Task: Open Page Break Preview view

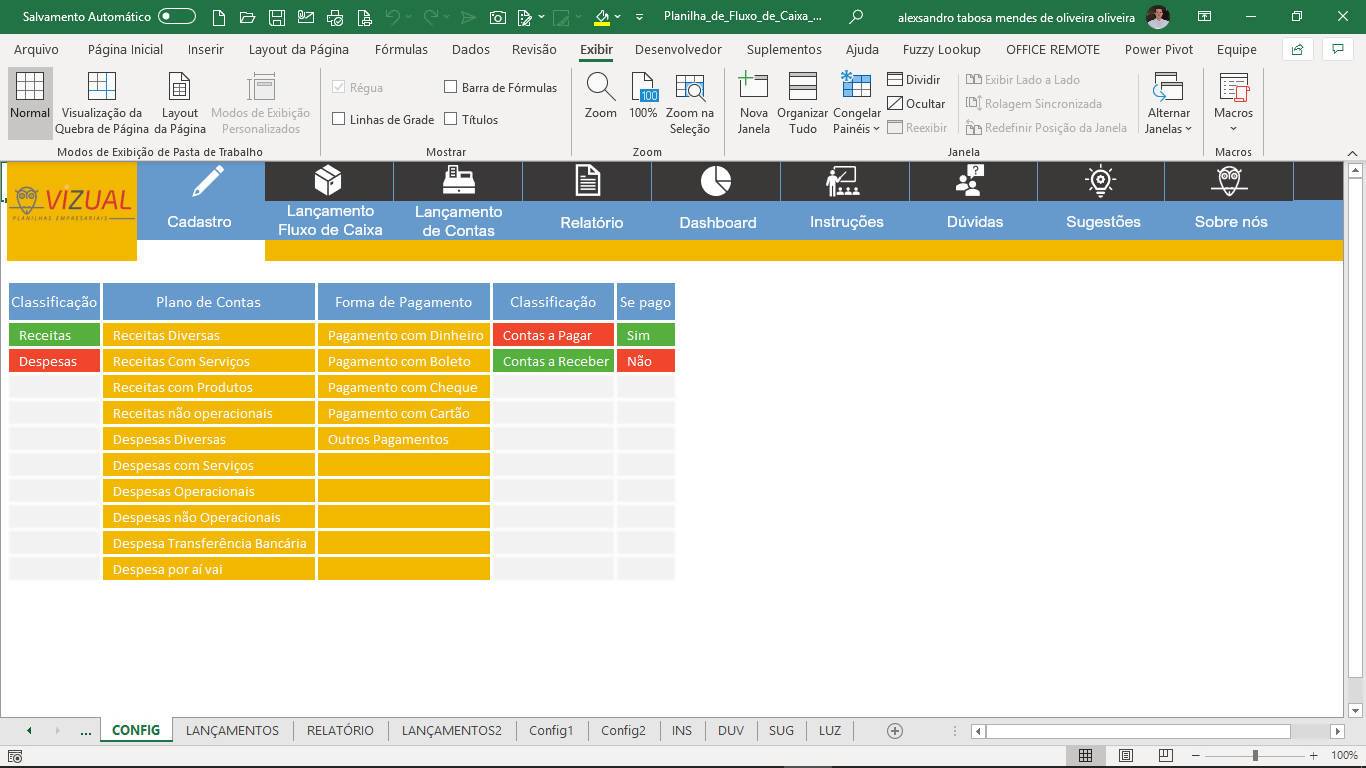Action: click(102, 102)
